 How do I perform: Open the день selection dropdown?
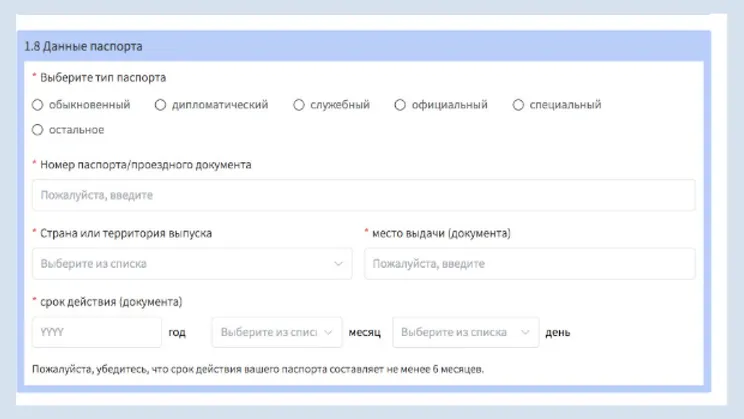click(x=465, y=332)
